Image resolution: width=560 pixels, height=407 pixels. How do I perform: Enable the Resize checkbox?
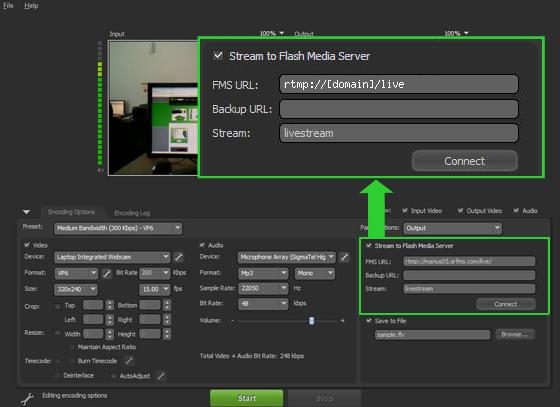[57, 333]
